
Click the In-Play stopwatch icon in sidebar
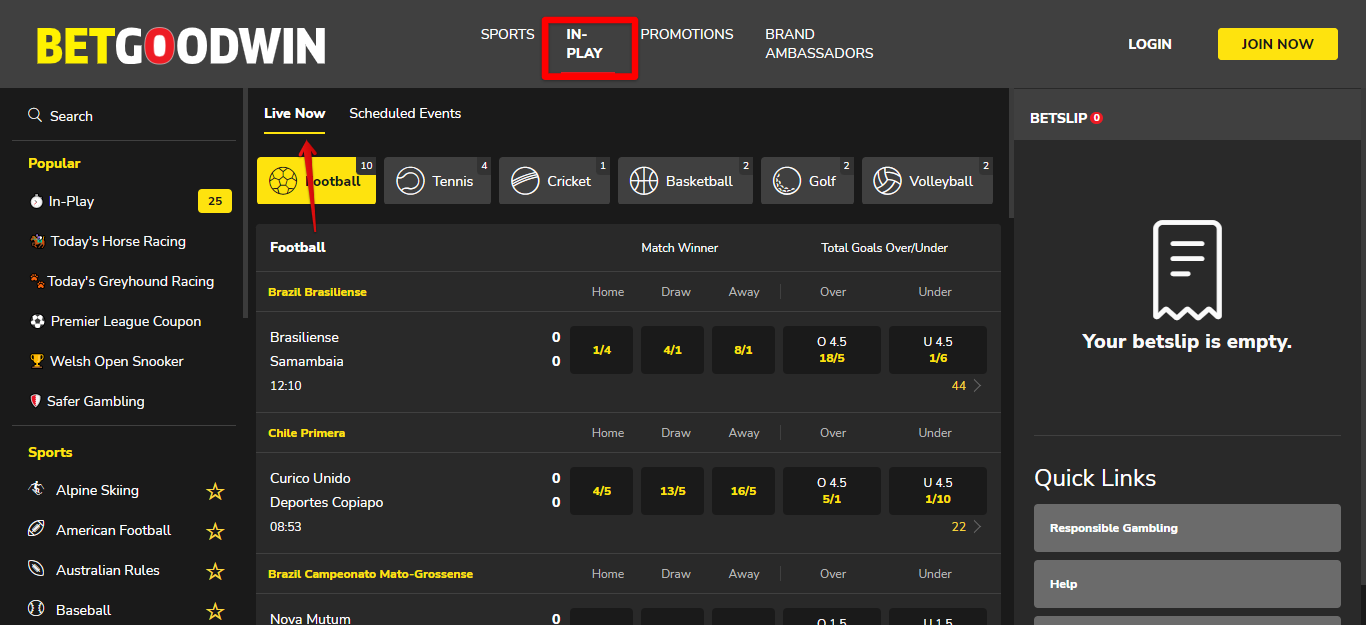[37, 202]
